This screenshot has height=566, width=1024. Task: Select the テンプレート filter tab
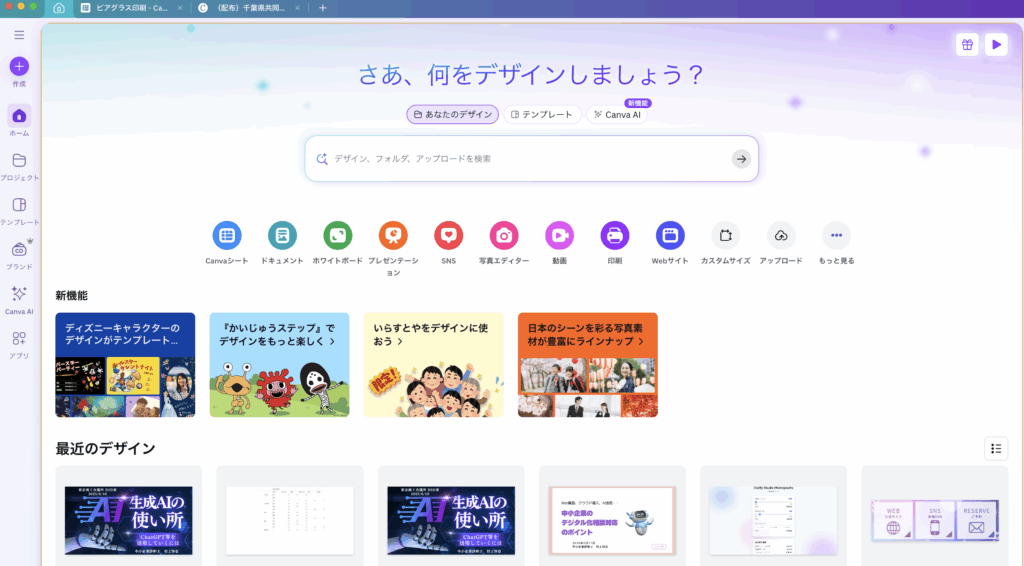(542, 114)
